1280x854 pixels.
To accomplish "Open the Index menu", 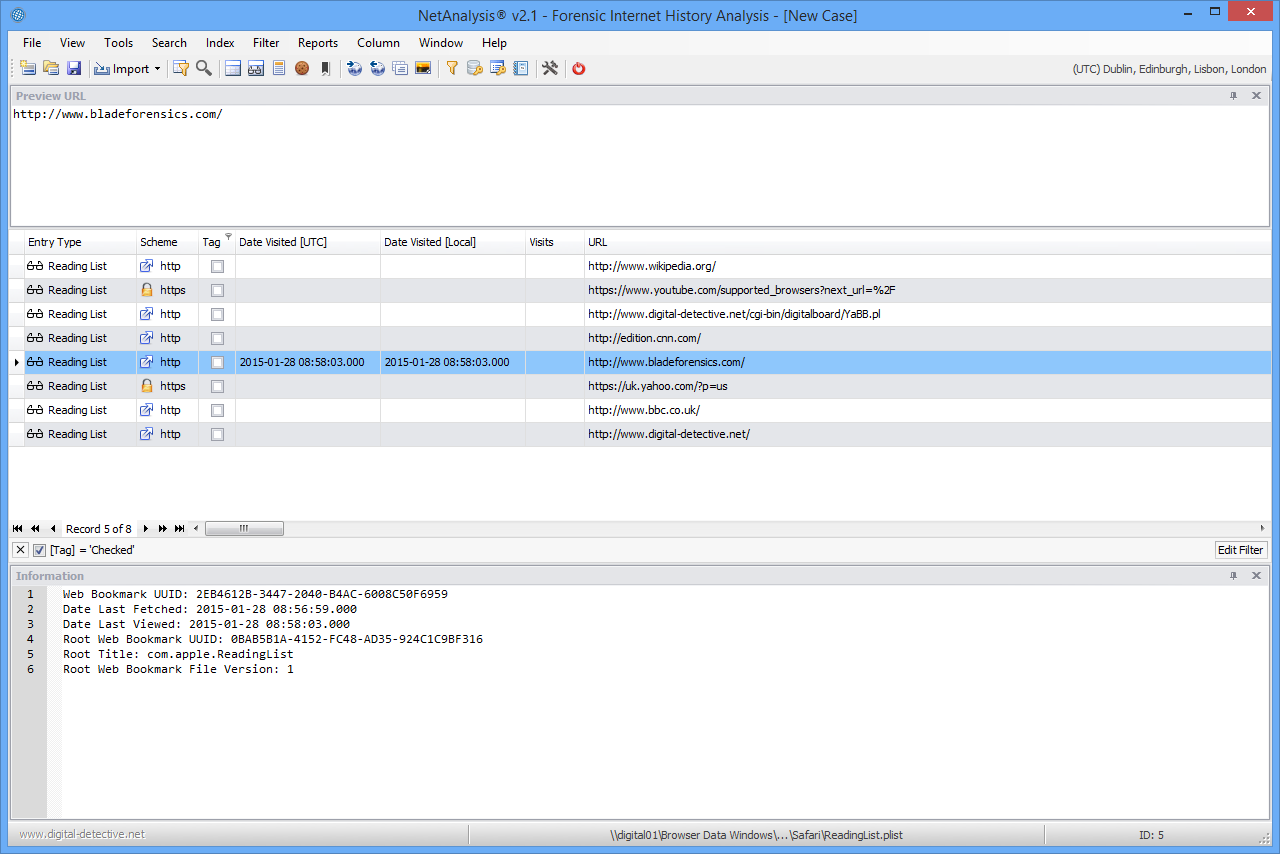I will coord(220,43).
